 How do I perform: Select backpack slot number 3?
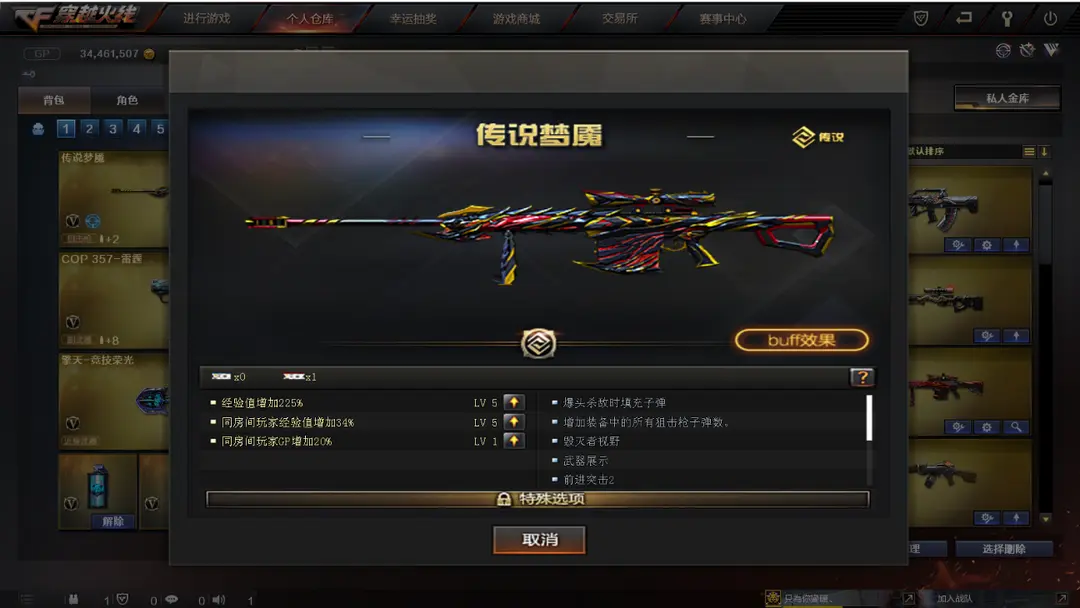[x=113, y=128]
